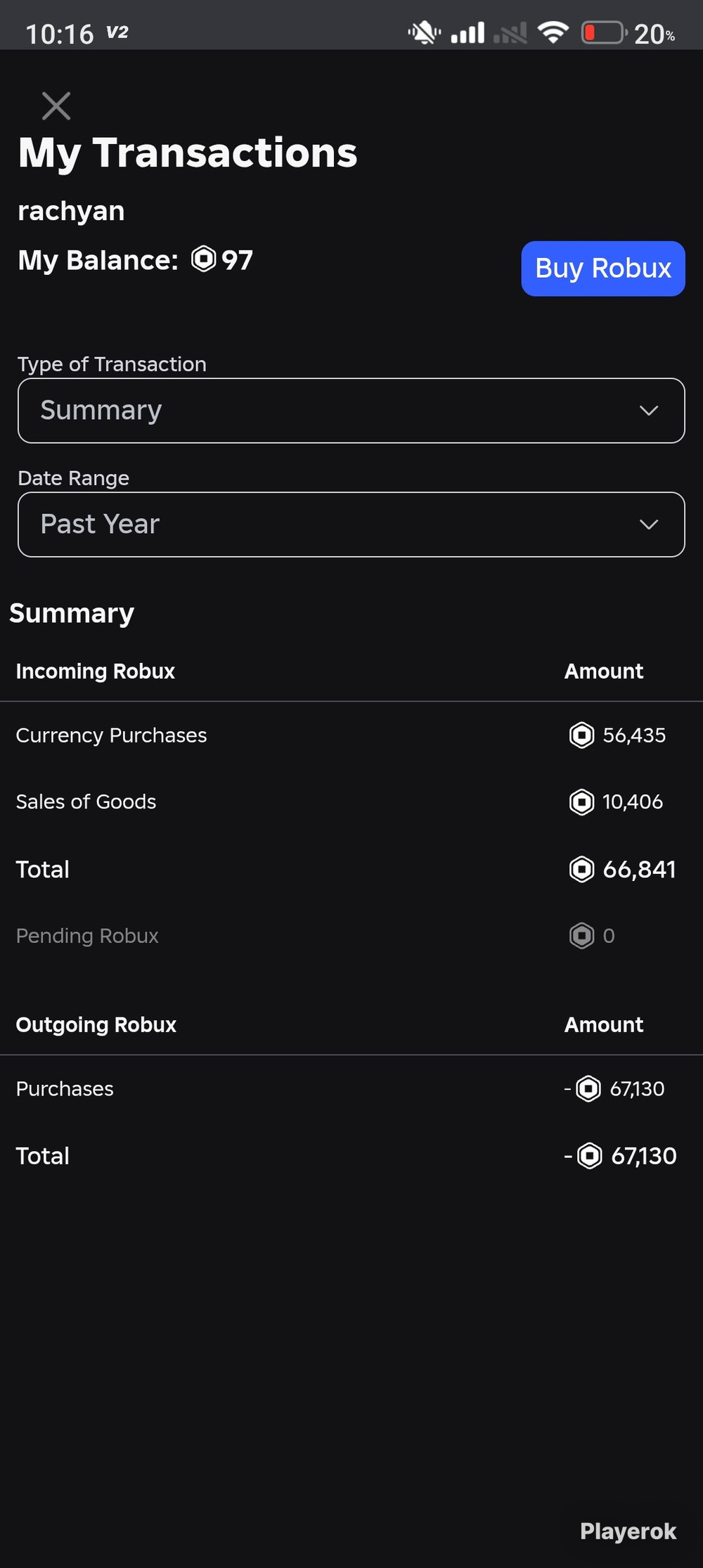Click the chevron arrow in Past Year selector

pos(649,525)
